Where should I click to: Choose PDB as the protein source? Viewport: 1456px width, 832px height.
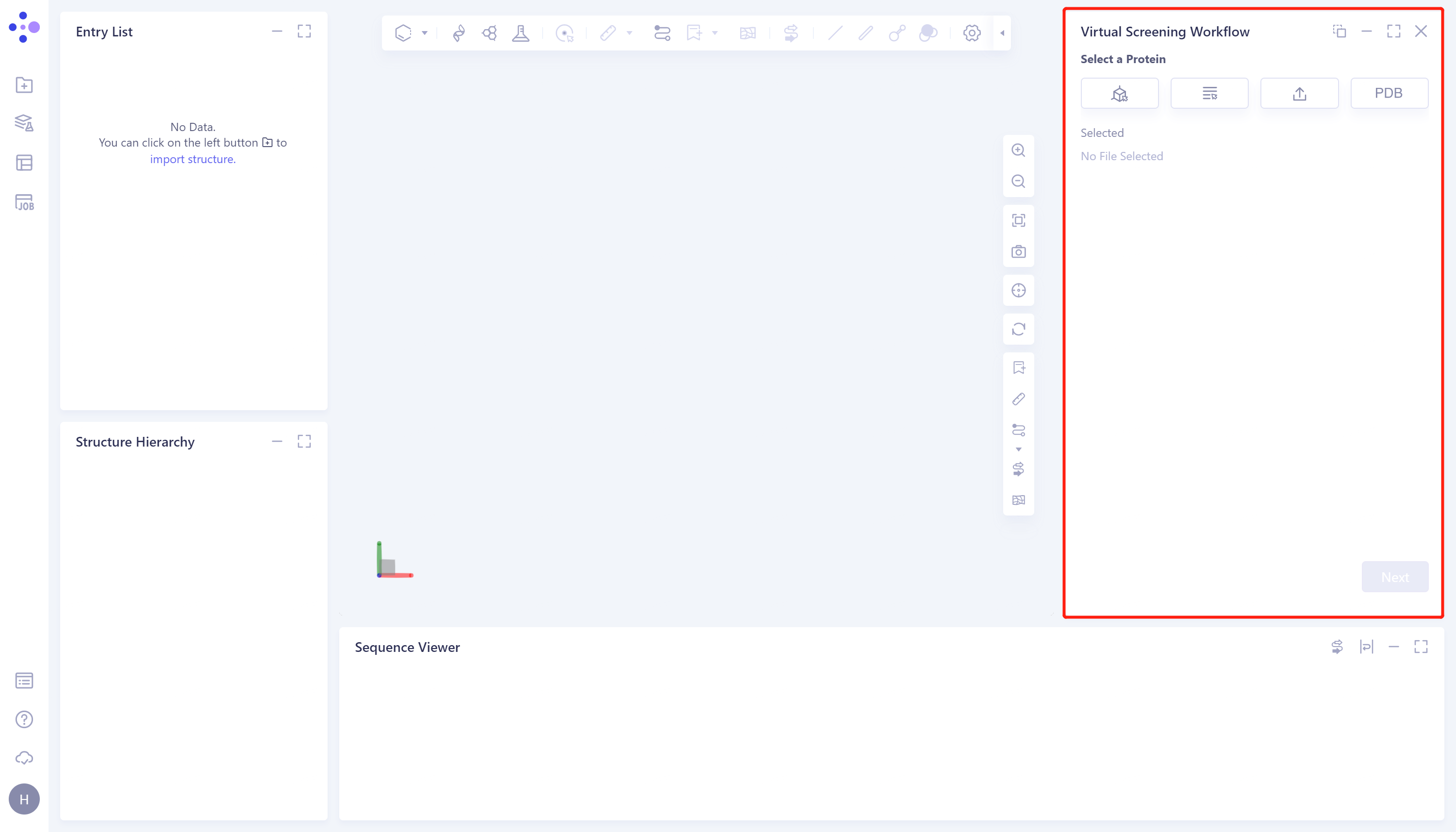pos(1389,93)
